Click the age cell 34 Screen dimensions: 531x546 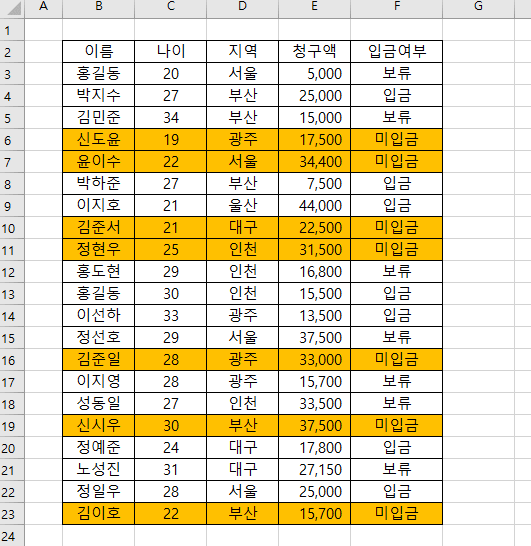[171, 118]
